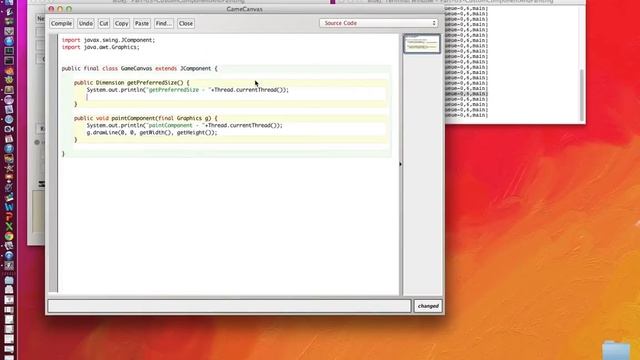This screenshot has height=360, width=640.
Task: Click the green zoom button of GameCanvas window
Action: click(69, 9)
